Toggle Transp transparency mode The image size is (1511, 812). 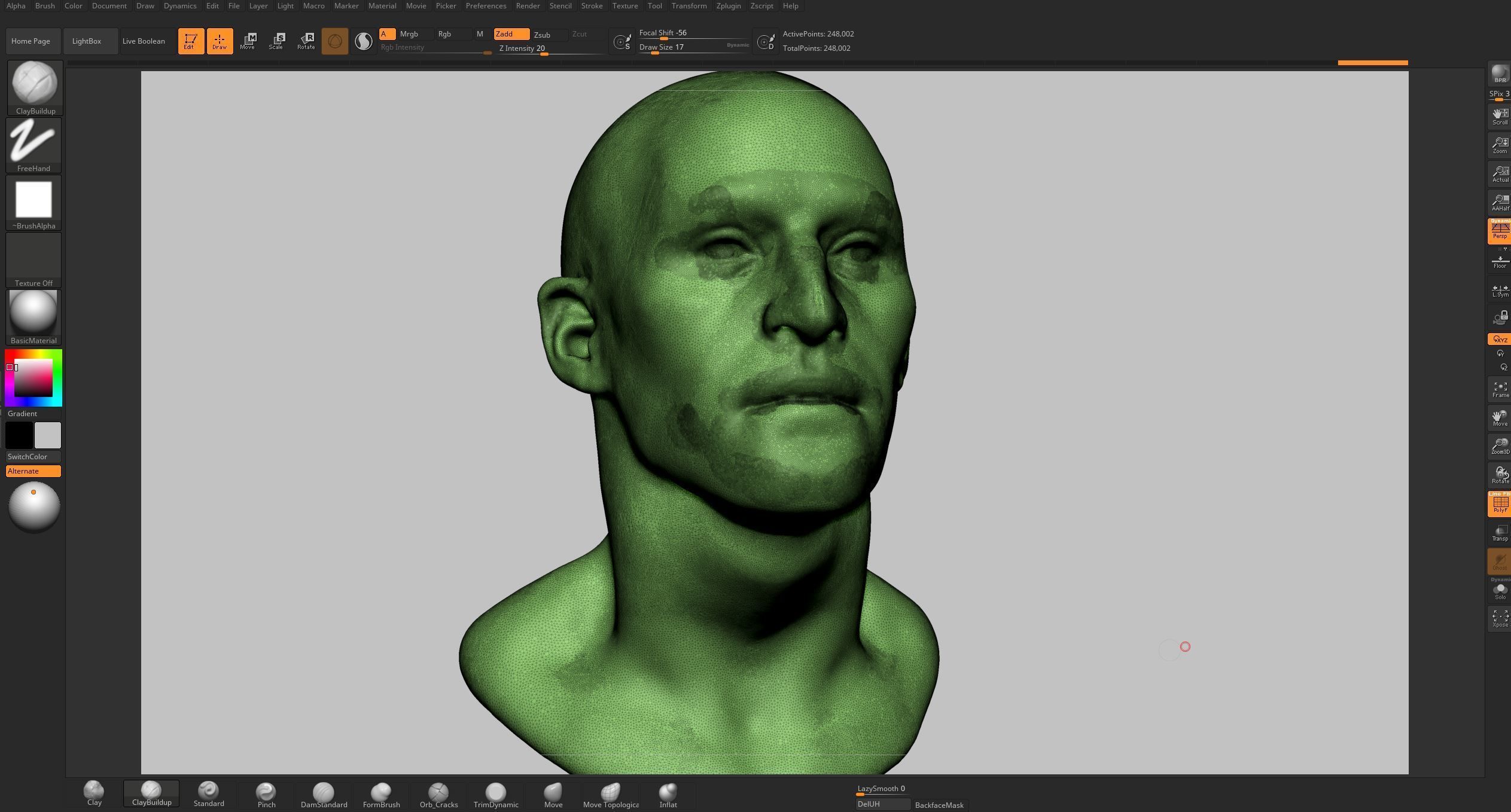(x=1500, y=533)
